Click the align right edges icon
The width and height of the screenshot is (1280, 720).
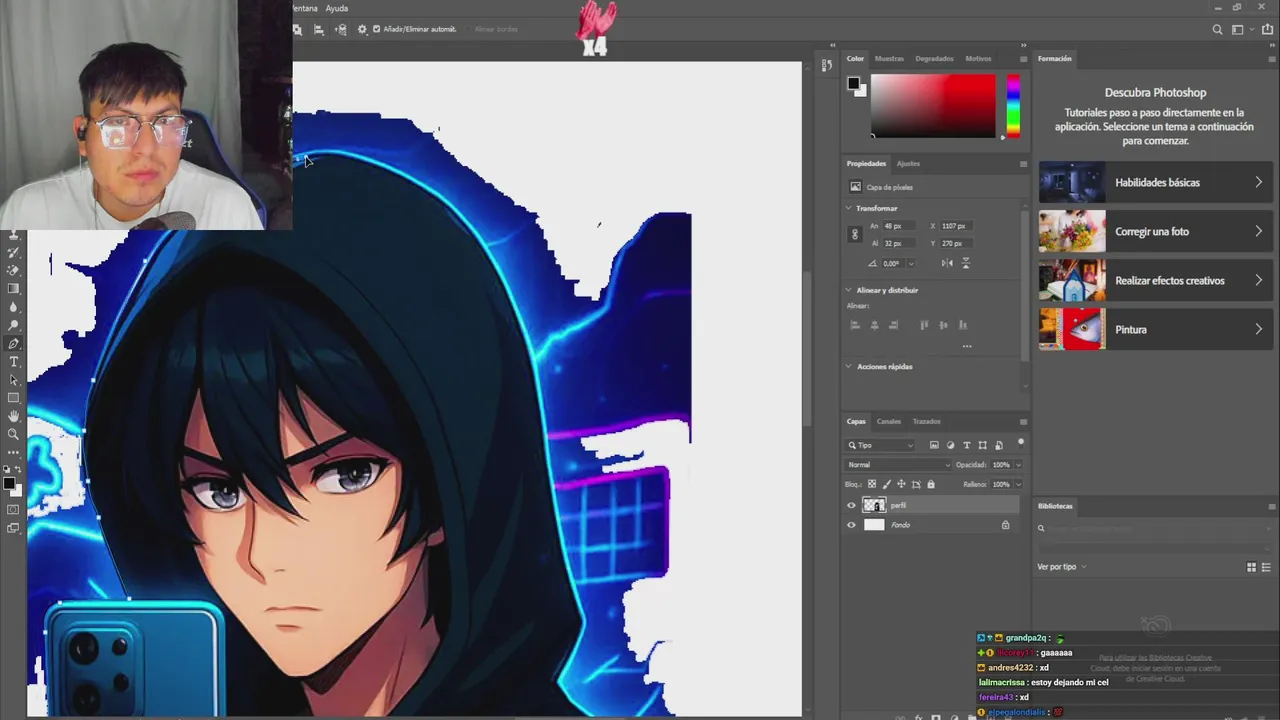coord(893,325)
